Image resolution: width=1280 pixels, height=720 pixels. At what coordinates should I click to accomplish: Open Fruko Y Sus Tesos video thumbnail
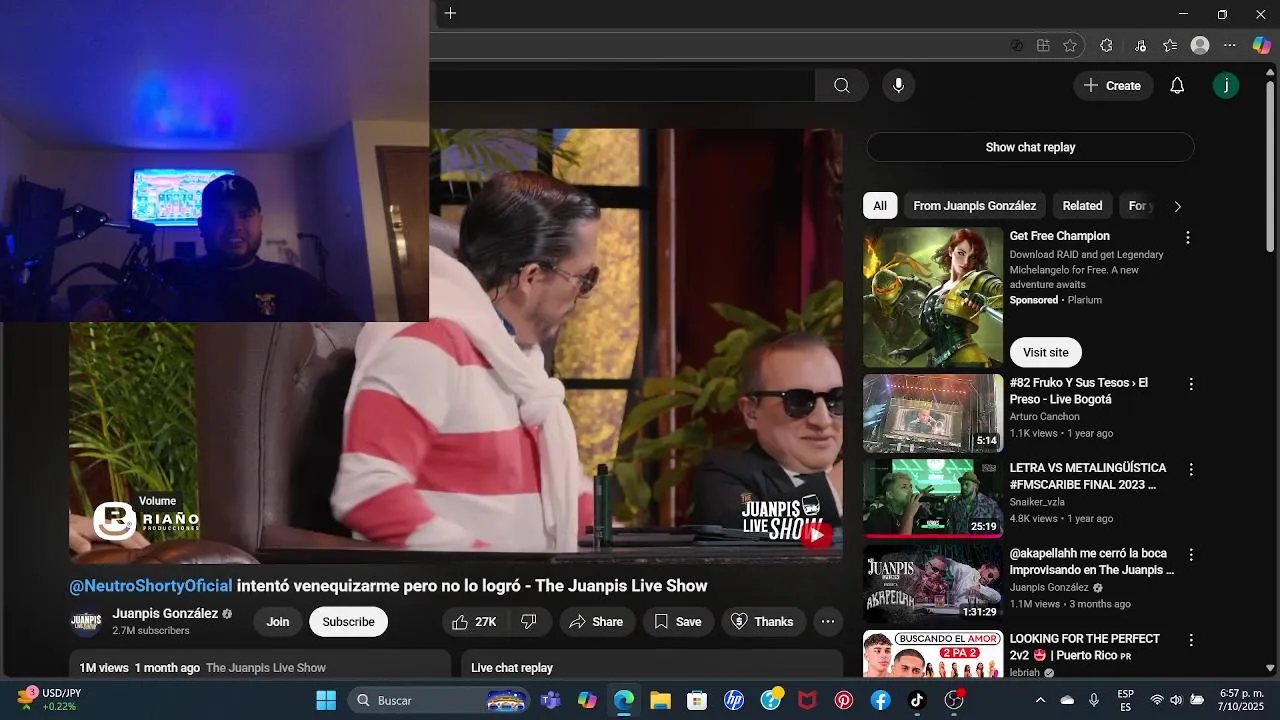[933, 414]
